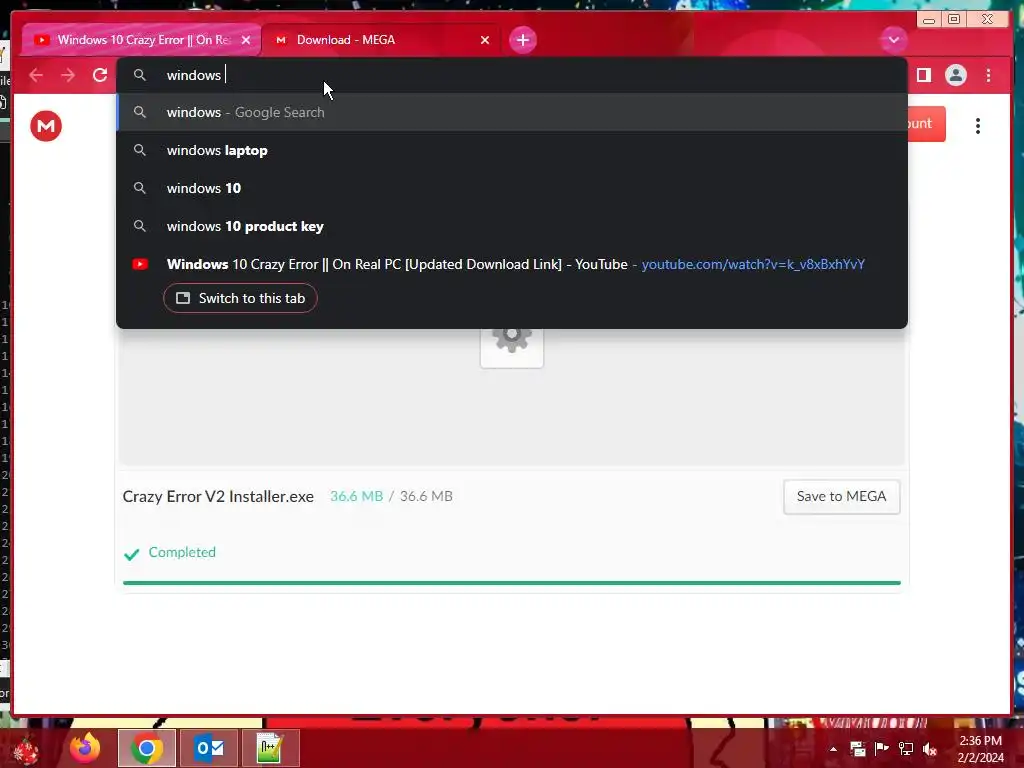Screen dimensions: 1024x768
Task: Click the 'Completed' status text
Action: (182, 552)
